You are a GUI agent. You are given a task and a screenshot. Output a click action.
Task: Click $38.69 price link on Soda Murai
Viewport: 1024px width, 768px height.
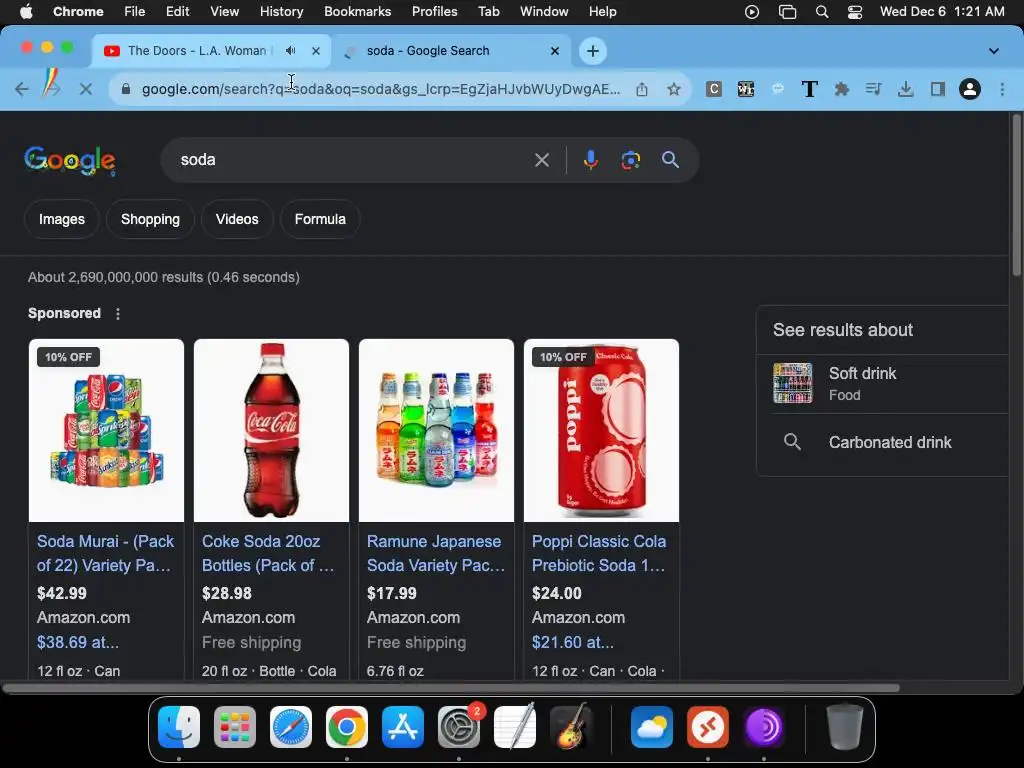tap(78, 643)
